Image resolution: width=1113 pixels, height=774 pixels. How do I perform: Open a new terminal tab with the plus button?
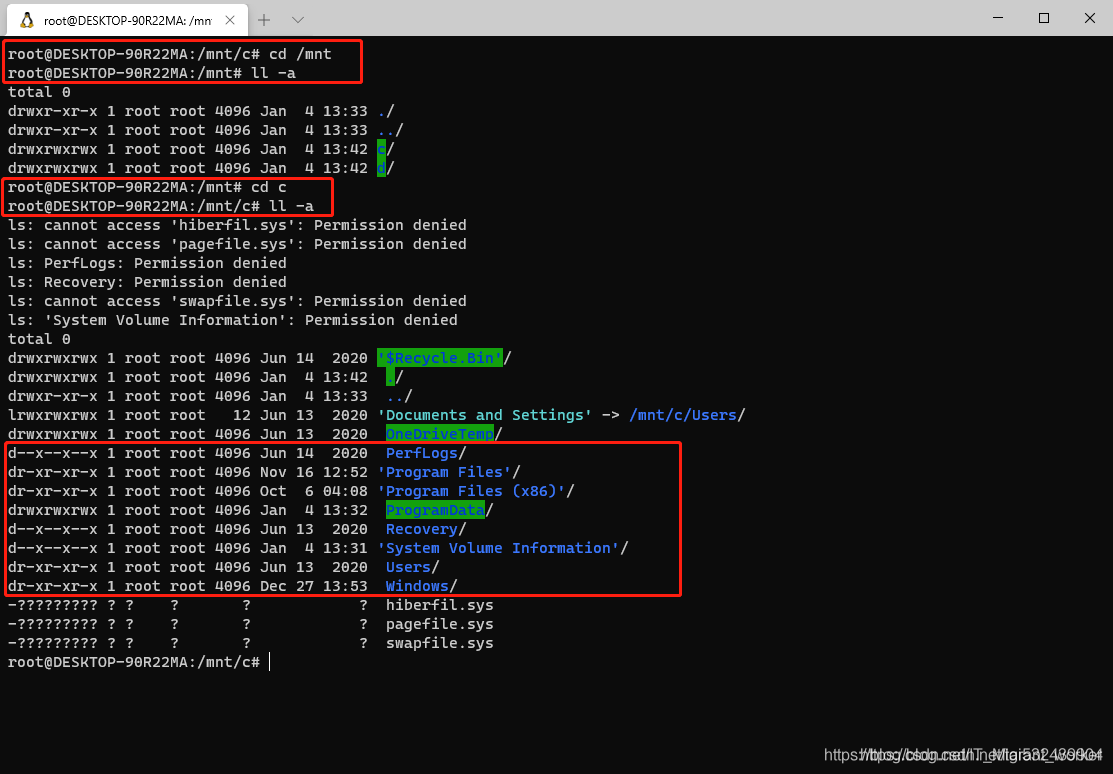(264, 20)
